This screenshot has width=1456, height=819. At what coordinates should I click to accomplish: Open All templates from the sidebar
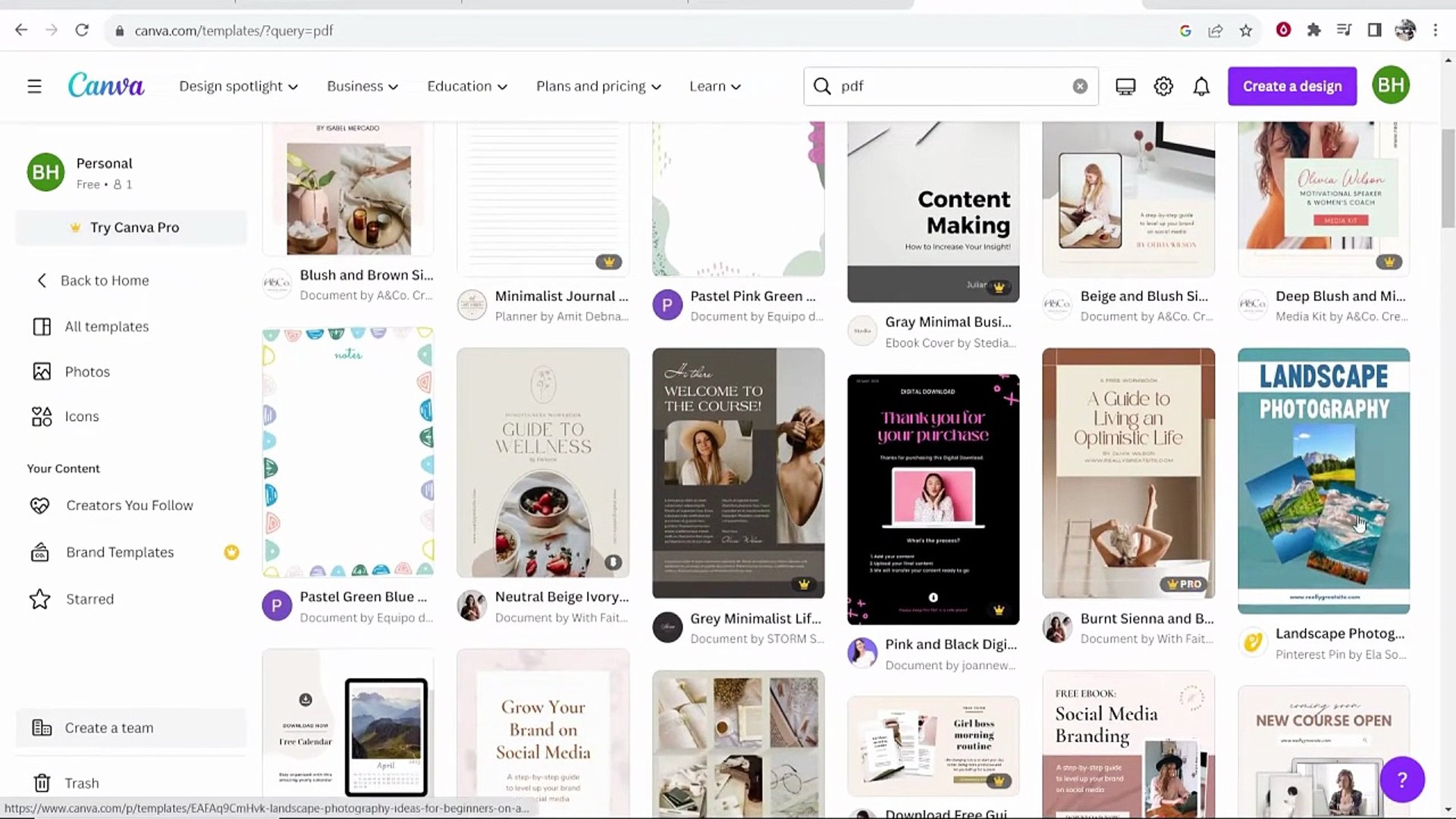[106, 326]
